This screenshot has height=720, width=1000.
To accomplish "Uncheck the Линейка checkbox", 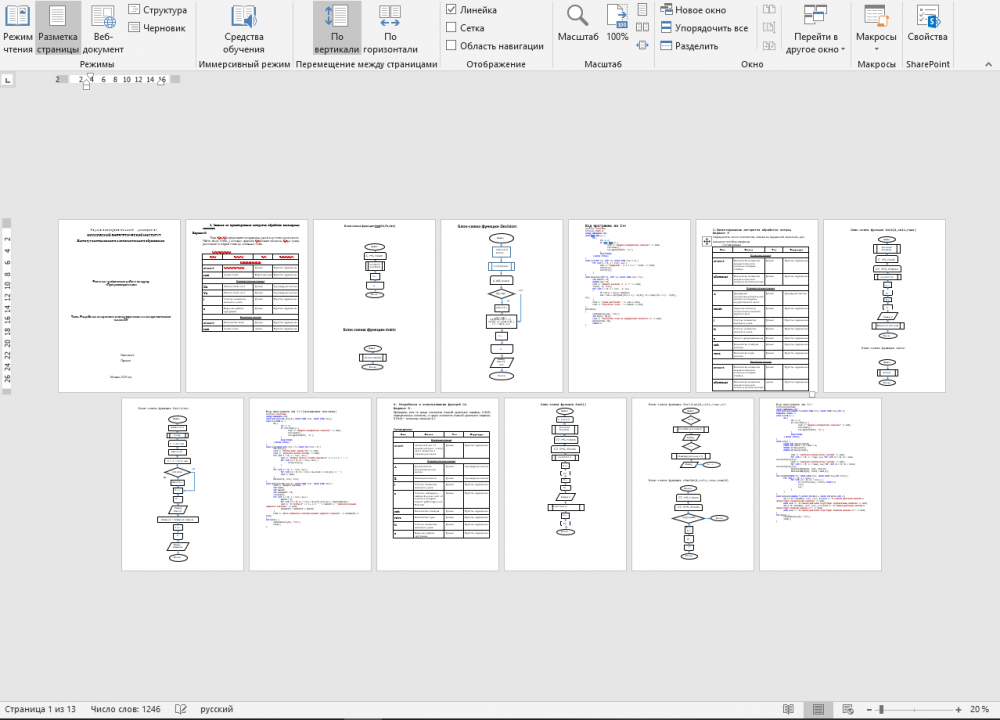I will click(452, 10).
